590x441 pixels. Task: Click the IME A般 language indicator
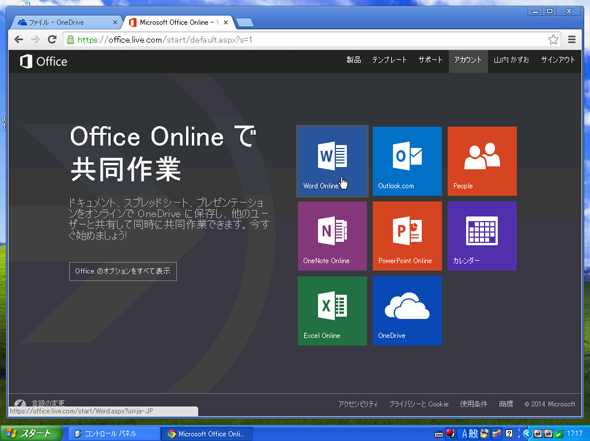(470, 434)
